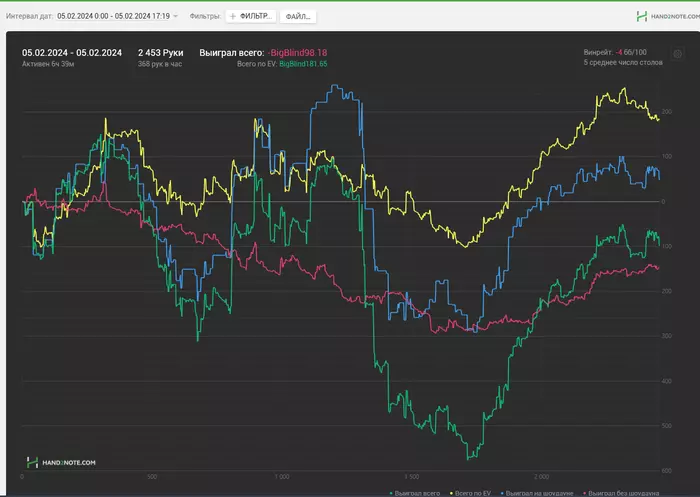Image resolution: width=700 pixels, height=497 pixels.
Task: Click the Винрейт -4.66/100 value
Action: (615, 52)
